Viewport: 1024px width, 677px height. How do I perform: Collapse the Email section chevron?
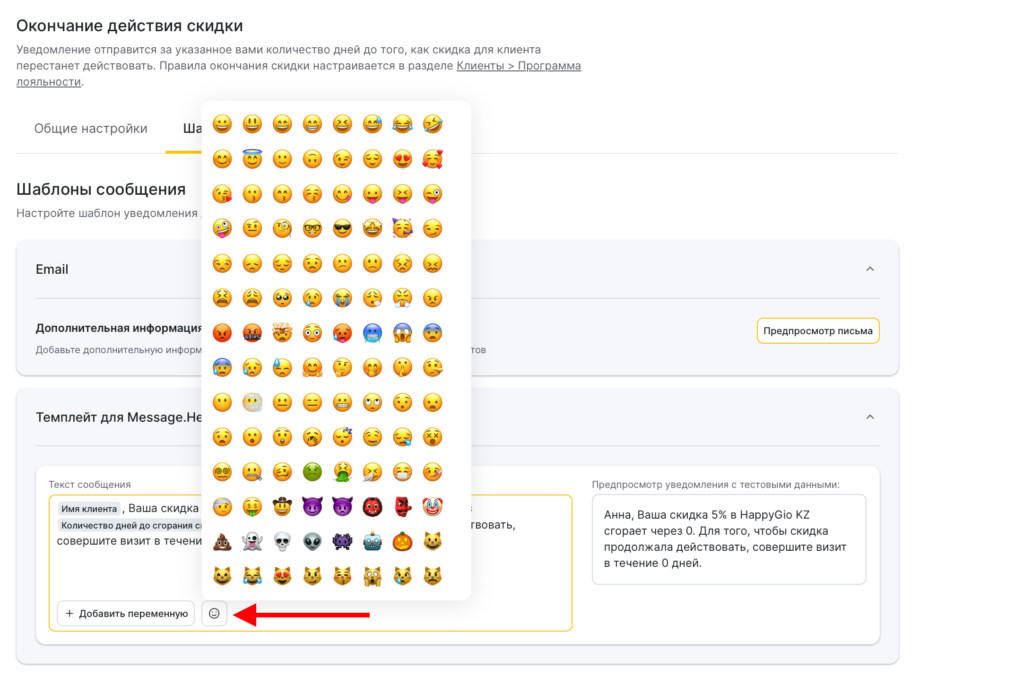[870, 269]
